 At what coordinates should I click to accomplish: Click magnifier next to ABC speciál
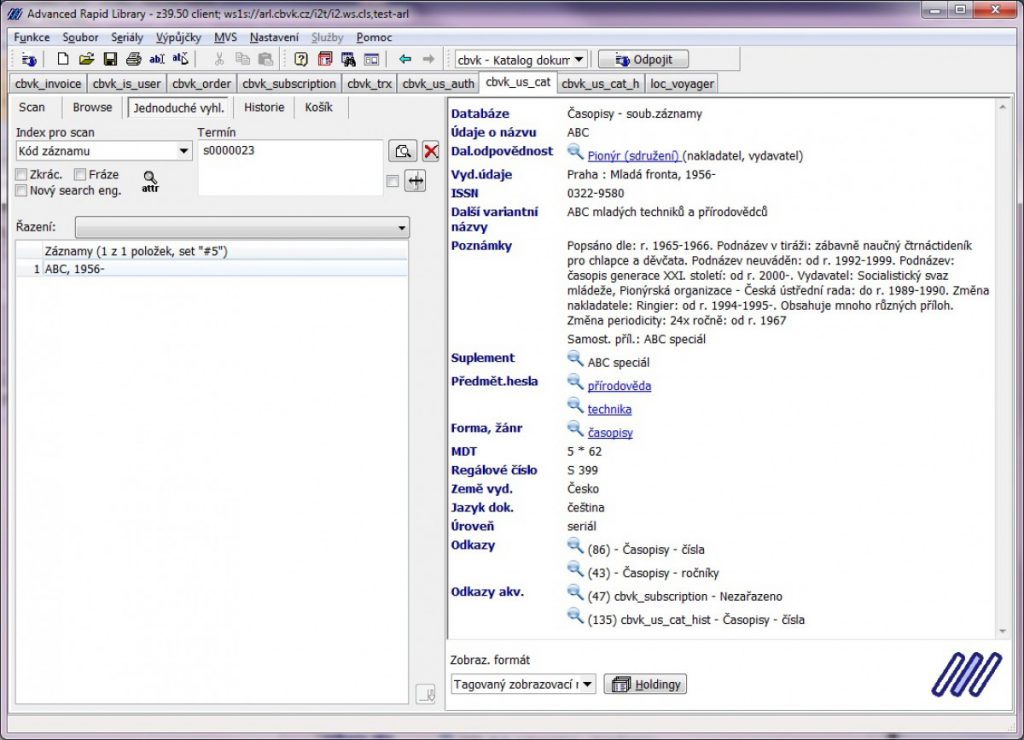pyautogui.click(x=575, y=359)
